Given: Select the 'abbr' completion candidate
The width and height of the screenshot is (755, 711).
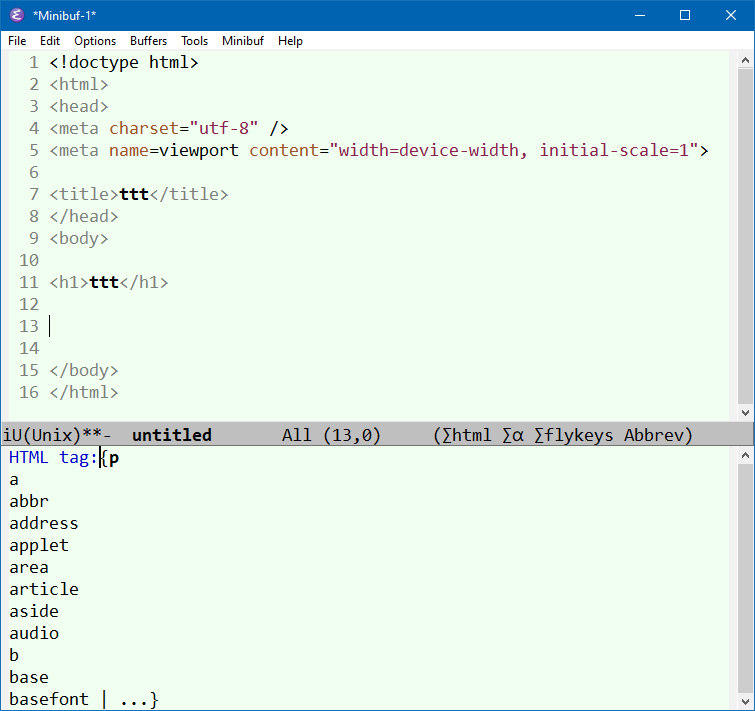Looking at the screenshot, I should 29,501.
